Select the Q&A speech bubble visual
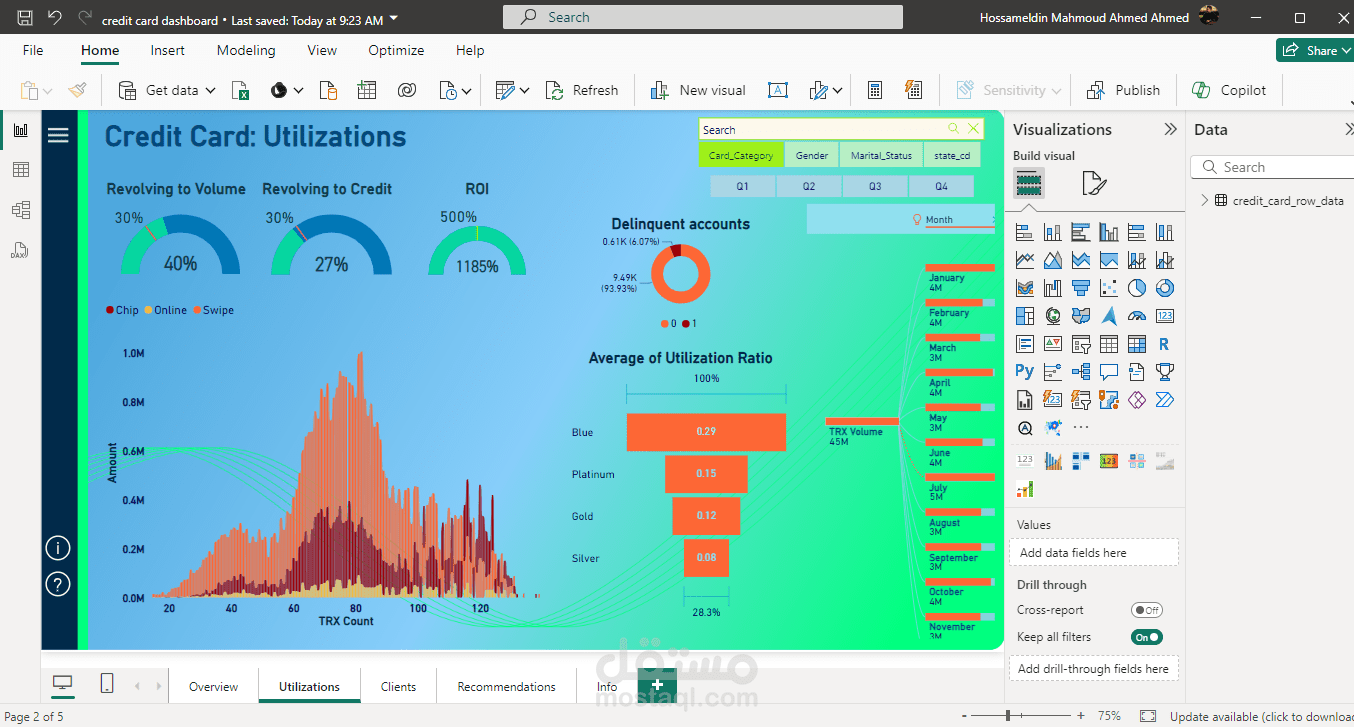 (x=1109, y=372)
